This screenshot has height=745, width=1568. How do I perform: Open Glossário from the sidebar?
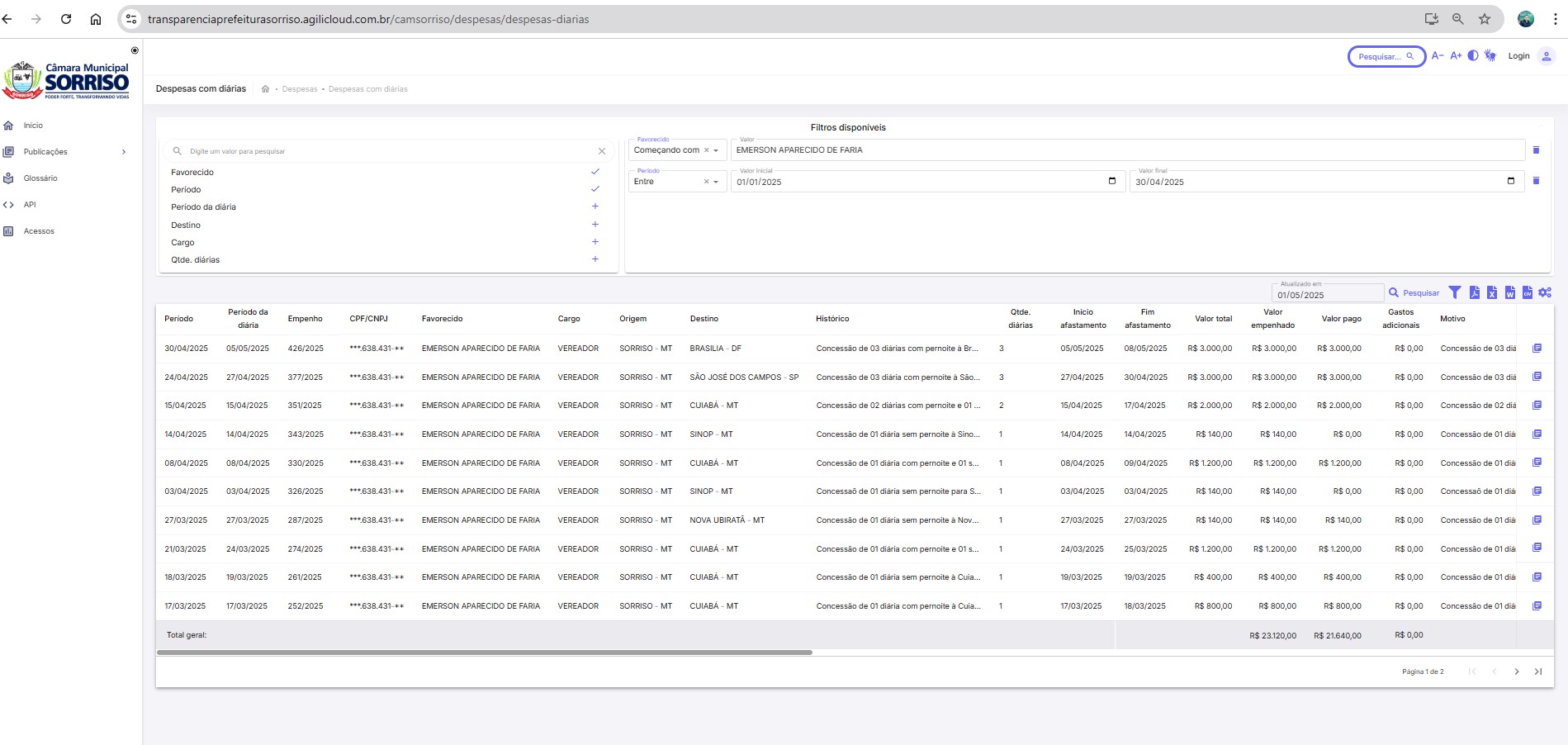(x=40, y=178)
